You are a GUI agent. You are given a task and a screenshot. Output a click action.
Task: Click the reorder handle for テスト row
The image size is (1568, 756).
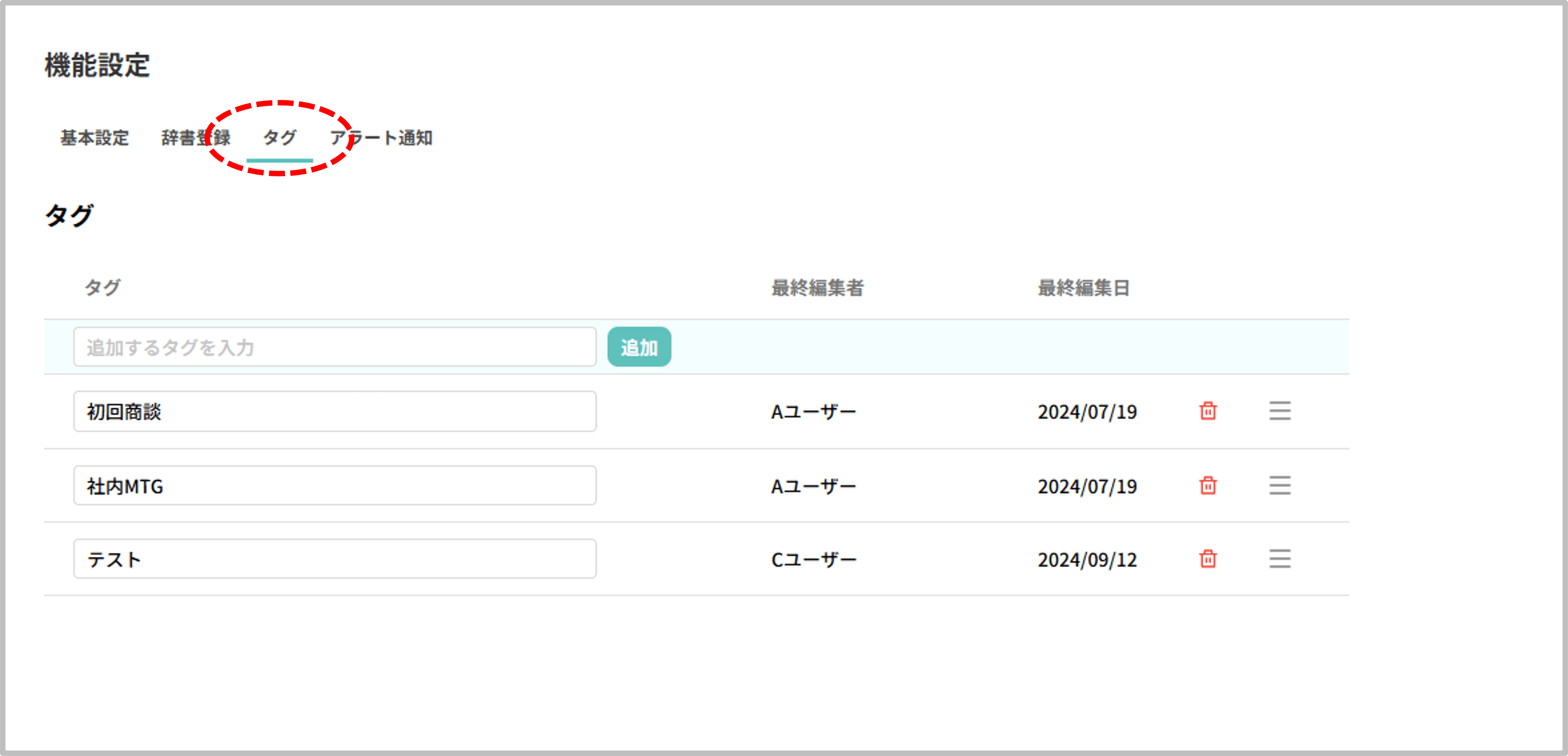pyautogui.click(x=1279, y=558)
